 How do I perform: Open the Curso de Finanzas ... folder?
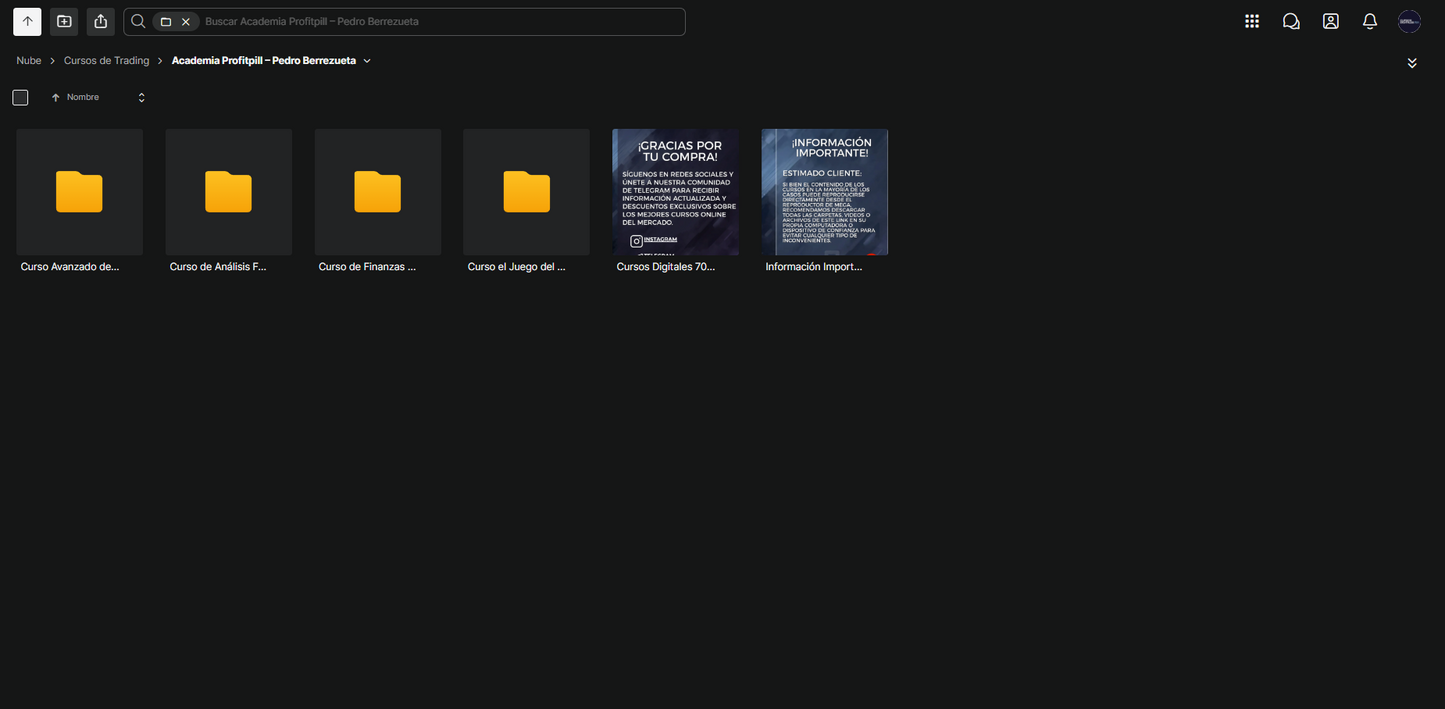[x=378, y=192]
